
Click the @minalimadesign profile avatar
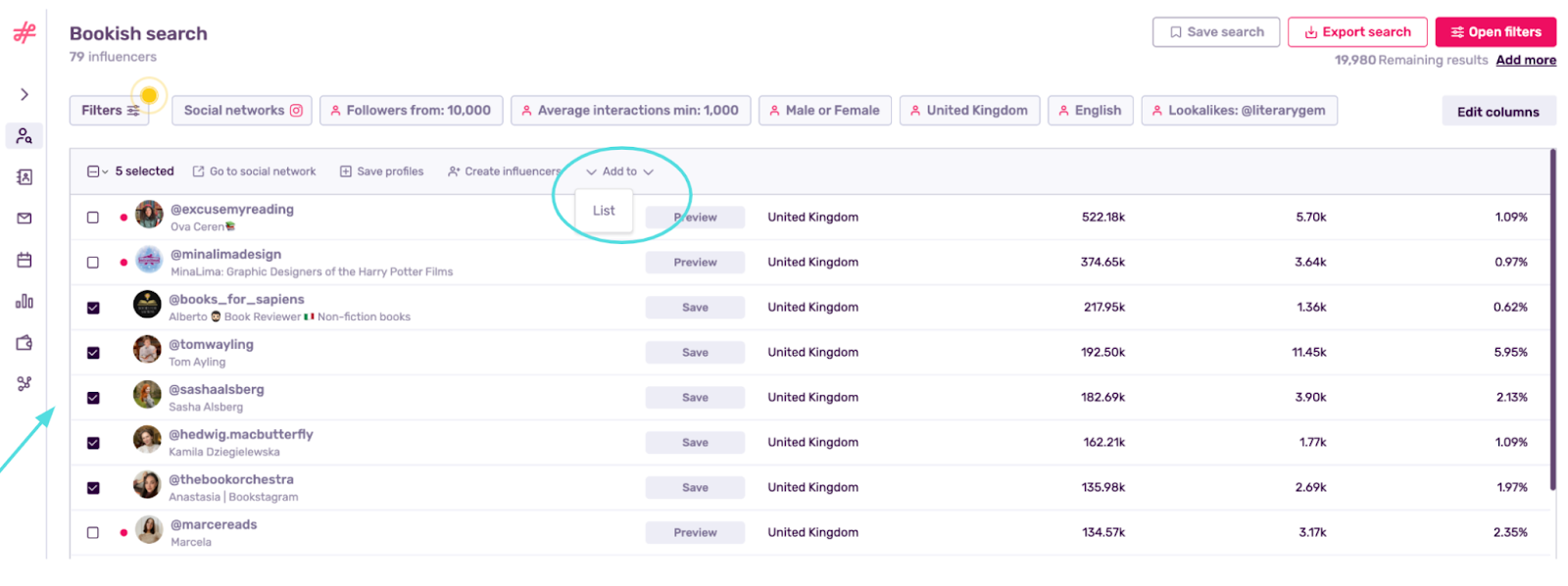[149, 259]
